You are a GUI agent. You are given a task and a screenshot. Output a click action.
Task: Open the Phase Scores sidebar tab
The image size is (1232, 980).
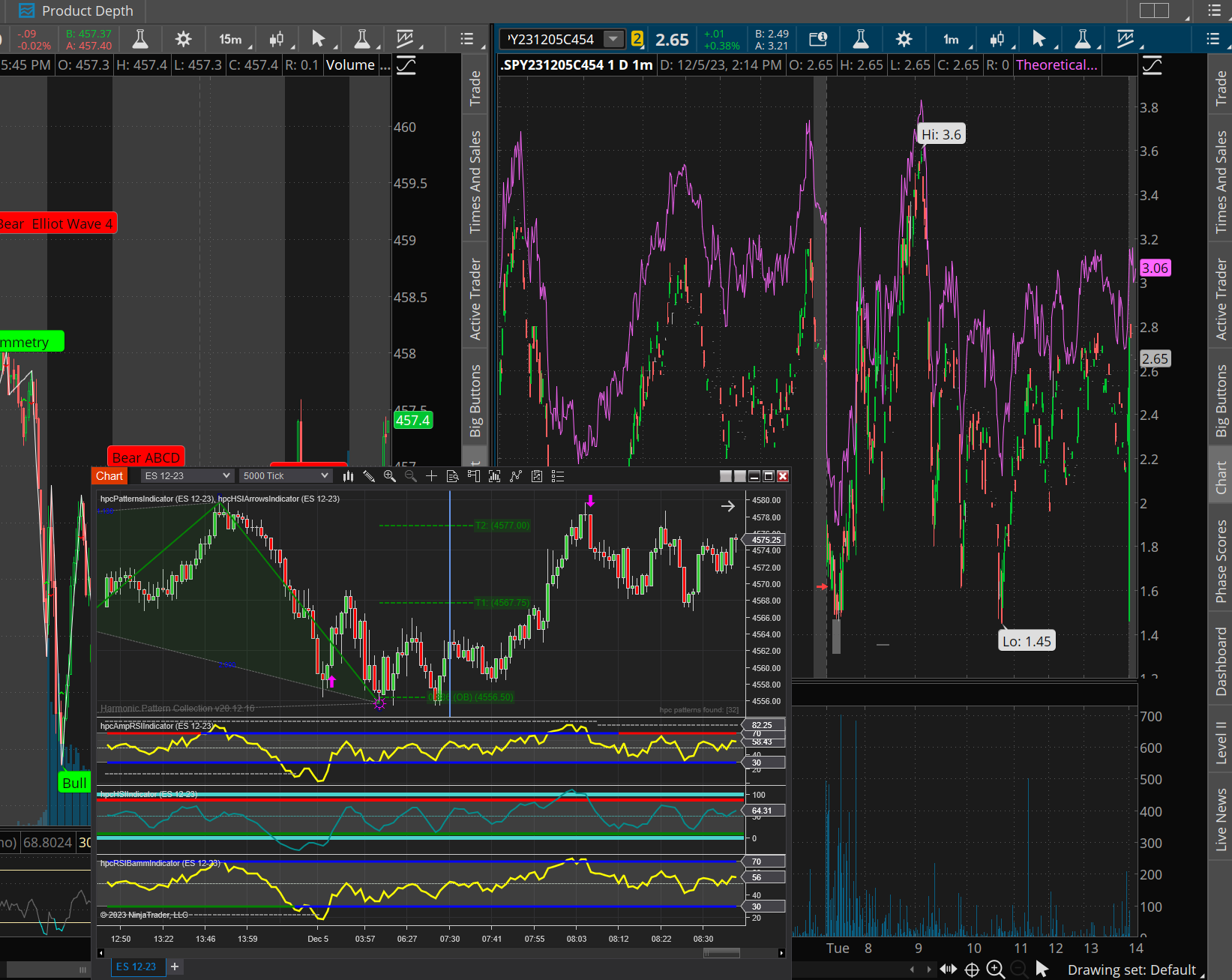(x=1221, y=561)
